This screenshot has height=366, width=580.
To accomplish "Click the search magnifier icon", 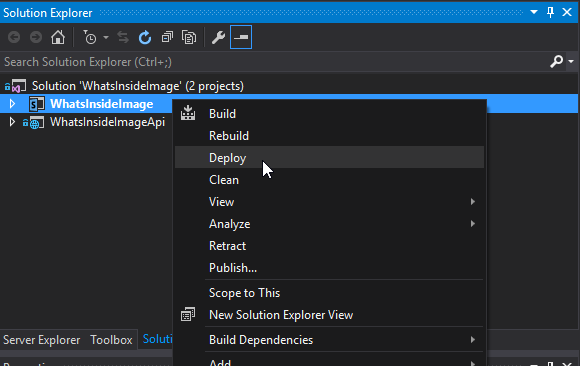I will [x=556, y=61].
